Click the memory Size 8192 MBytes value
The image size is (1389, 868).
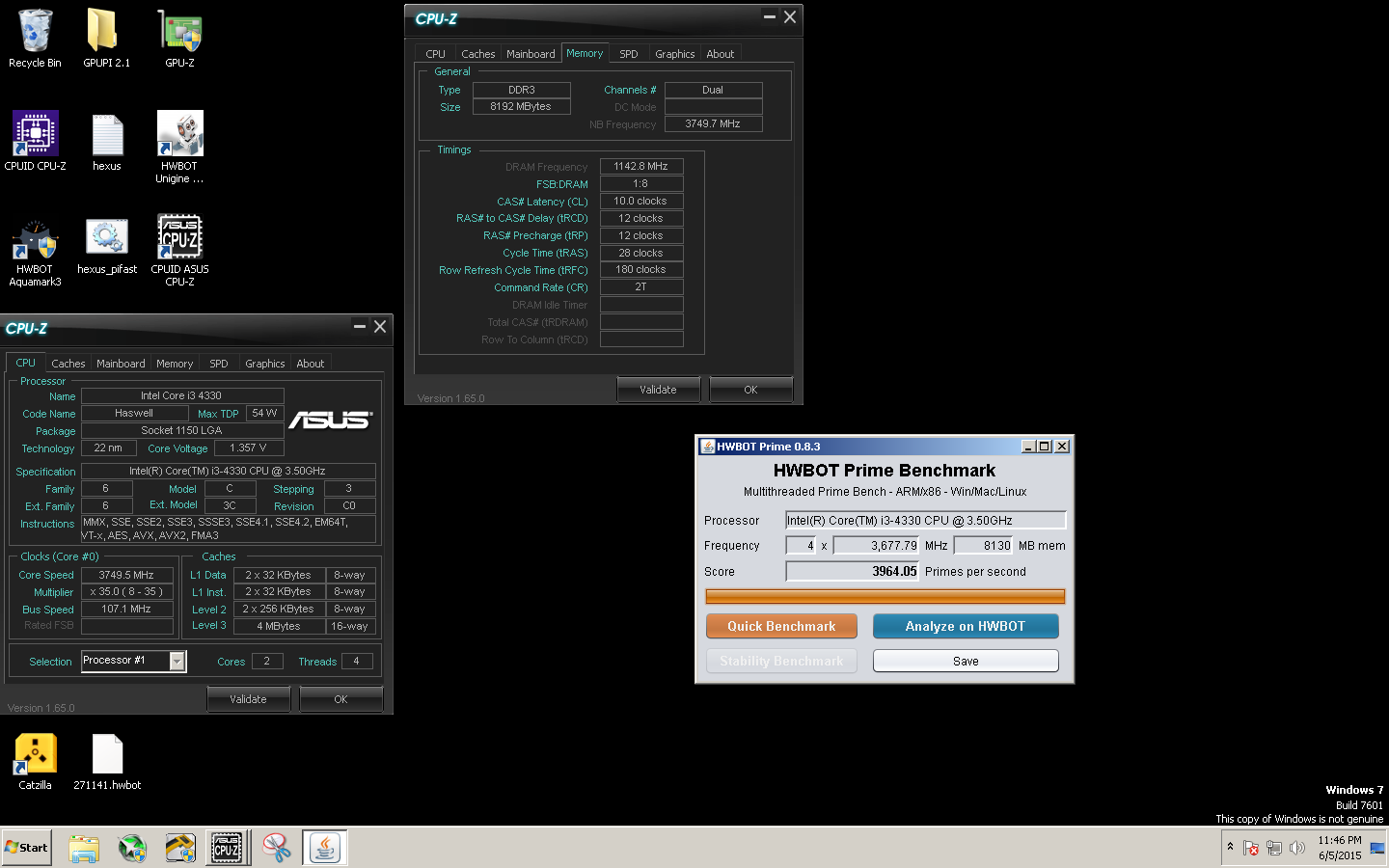click(x=522, y=106)
